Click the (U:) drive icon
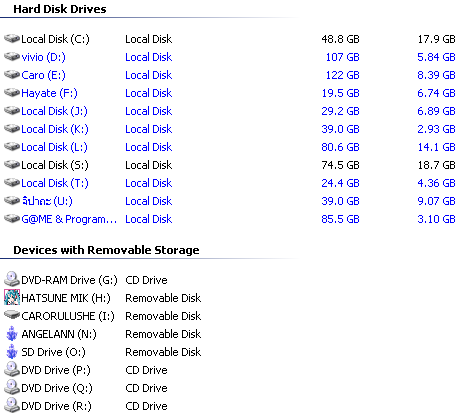466x419 pixels. click(12, 201)
